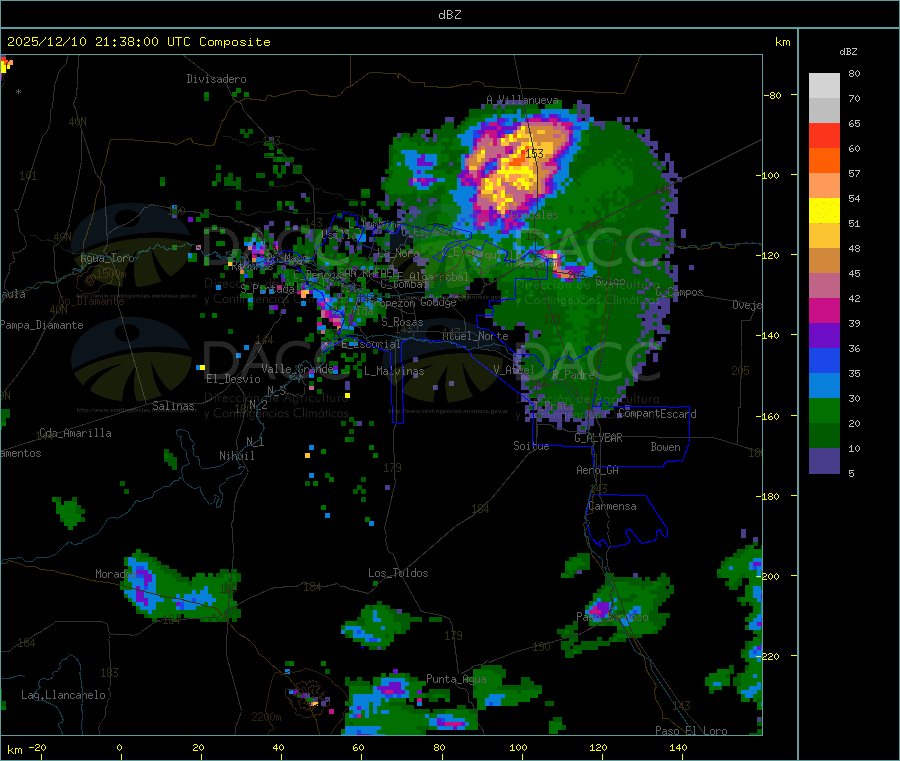Viewport: 900px width, 761px height.
Task: Click the yellow 51–54 dBZ legend swatch
Action: (x=824, y=211)
